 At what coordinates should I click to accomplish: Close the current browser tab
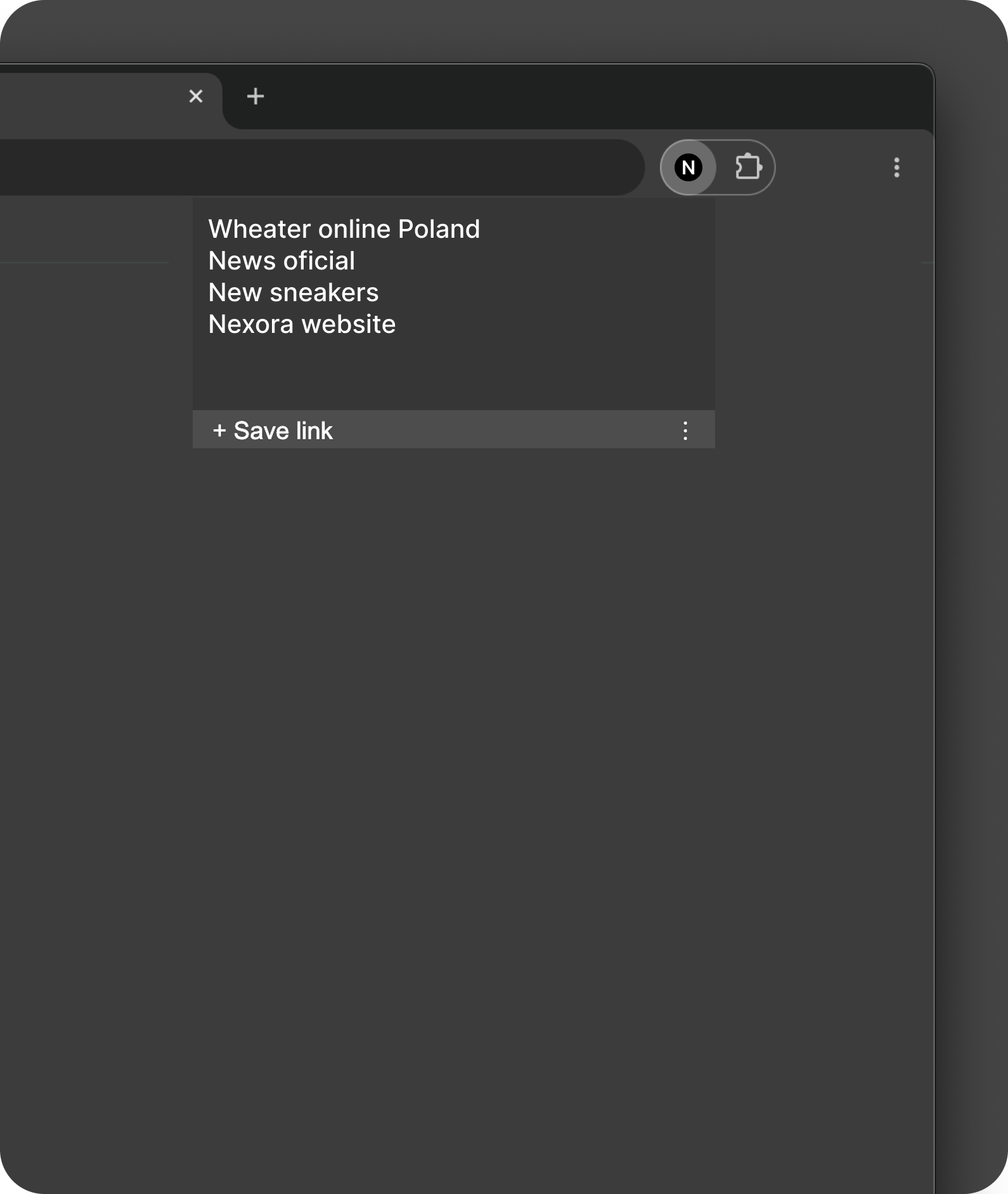pos(196,96)
